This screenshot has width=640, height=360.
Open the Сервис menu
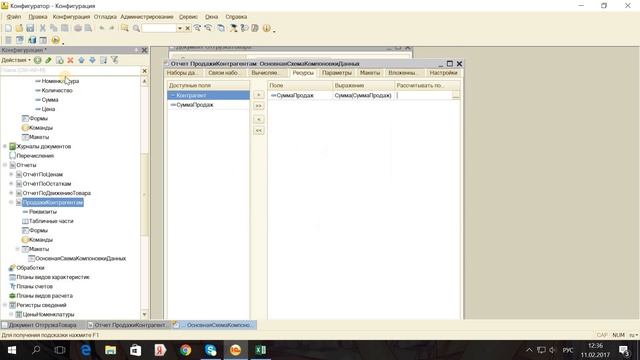pos(188,17)
